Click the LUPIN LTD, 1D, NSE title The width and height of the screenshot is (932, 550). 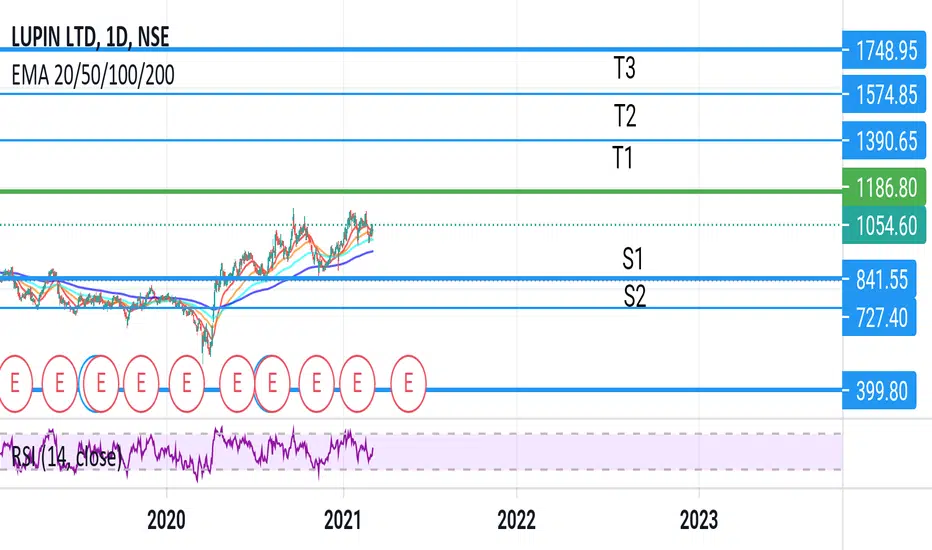click(x=90, y=37)
